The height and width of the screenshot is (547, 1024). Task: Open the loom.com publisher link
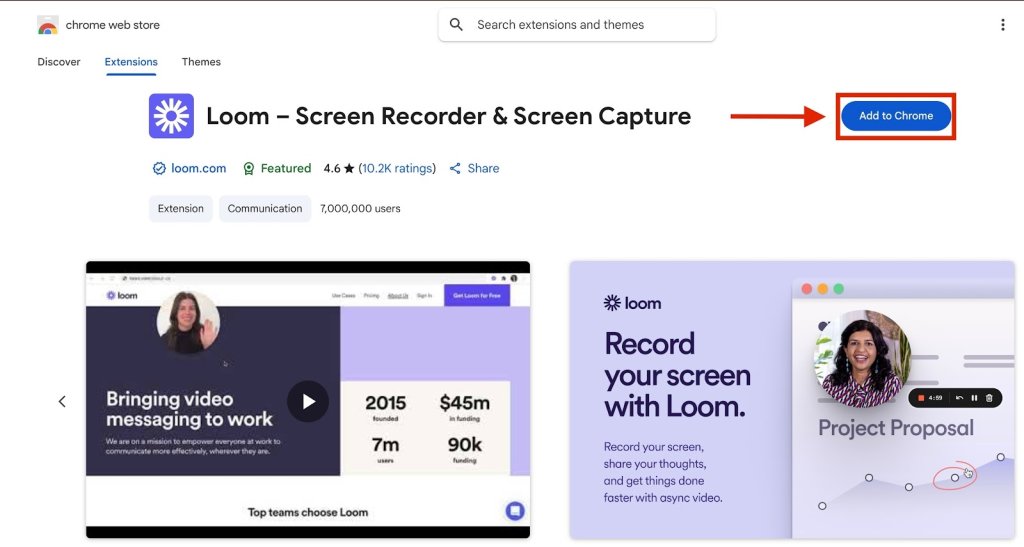click(199, 168)
